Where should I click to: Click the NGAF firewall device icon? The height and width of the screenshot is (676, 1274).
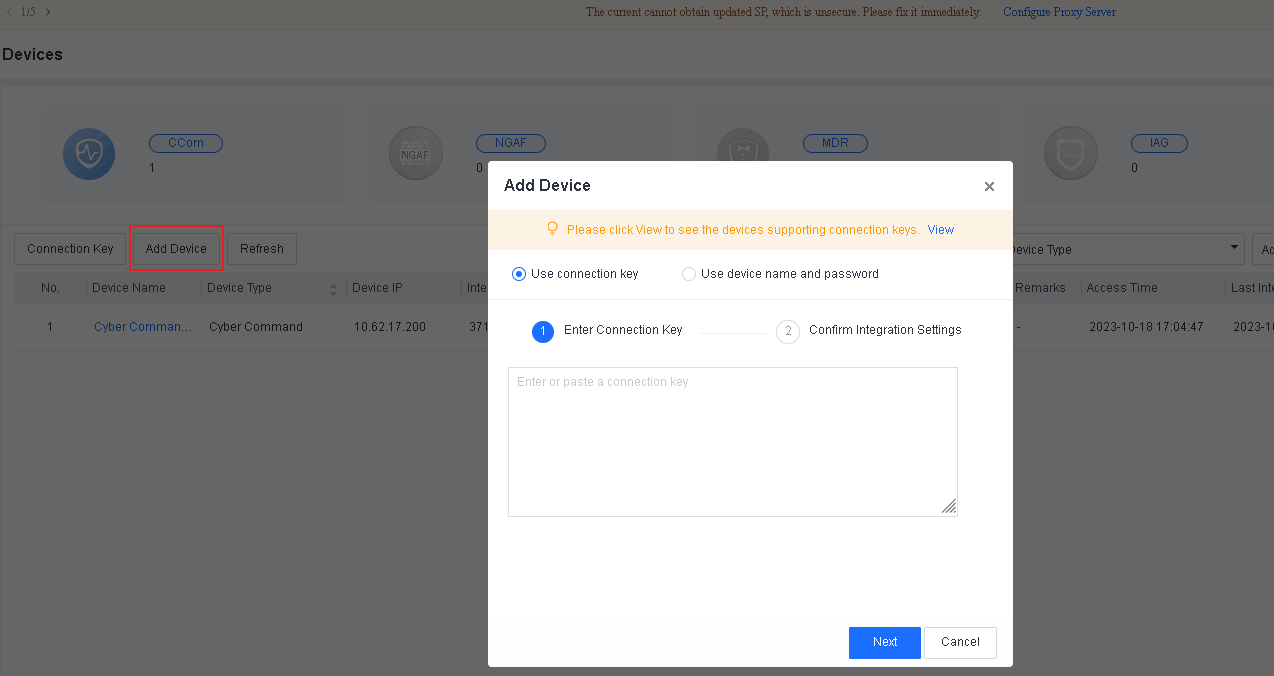[x=415, y=155]
